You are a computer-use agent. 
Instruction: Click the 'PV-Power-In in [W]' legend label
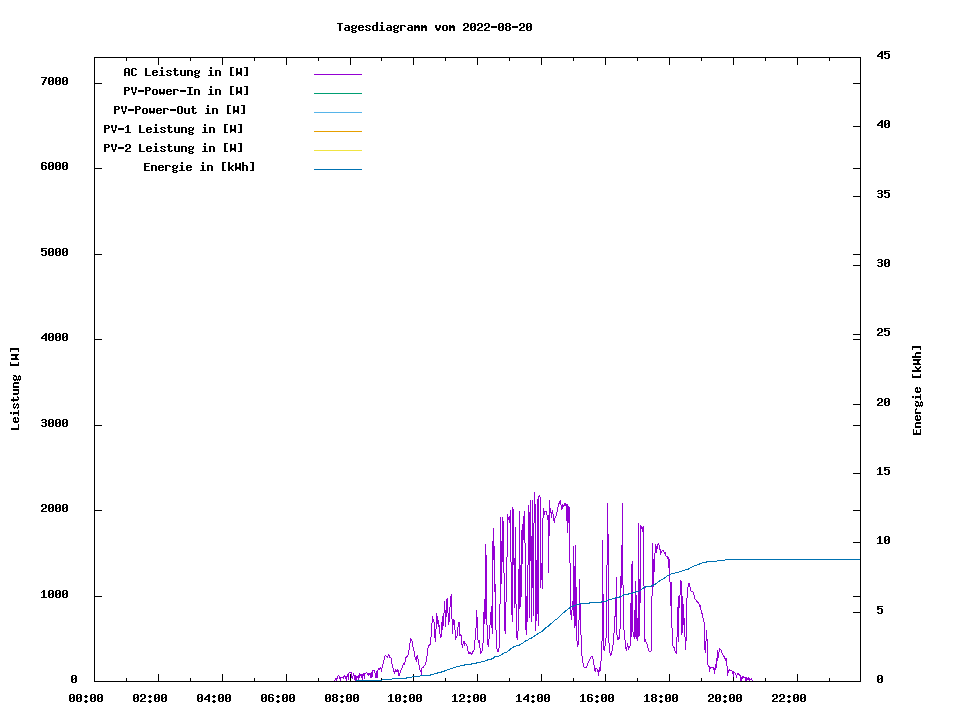pos(186,91)
